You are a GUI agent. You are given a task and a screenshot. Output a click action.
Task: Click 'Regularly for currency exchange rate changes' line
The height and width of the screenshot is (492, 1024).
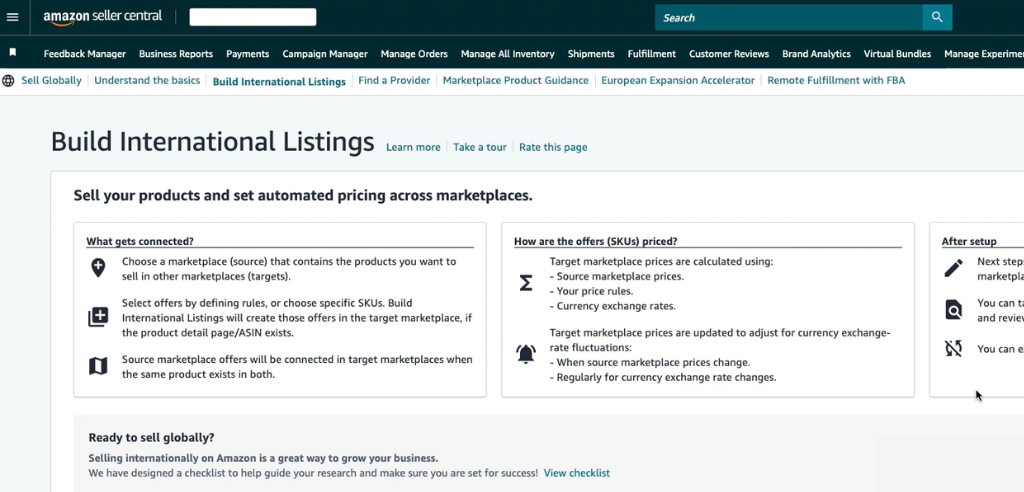(663, 377)
